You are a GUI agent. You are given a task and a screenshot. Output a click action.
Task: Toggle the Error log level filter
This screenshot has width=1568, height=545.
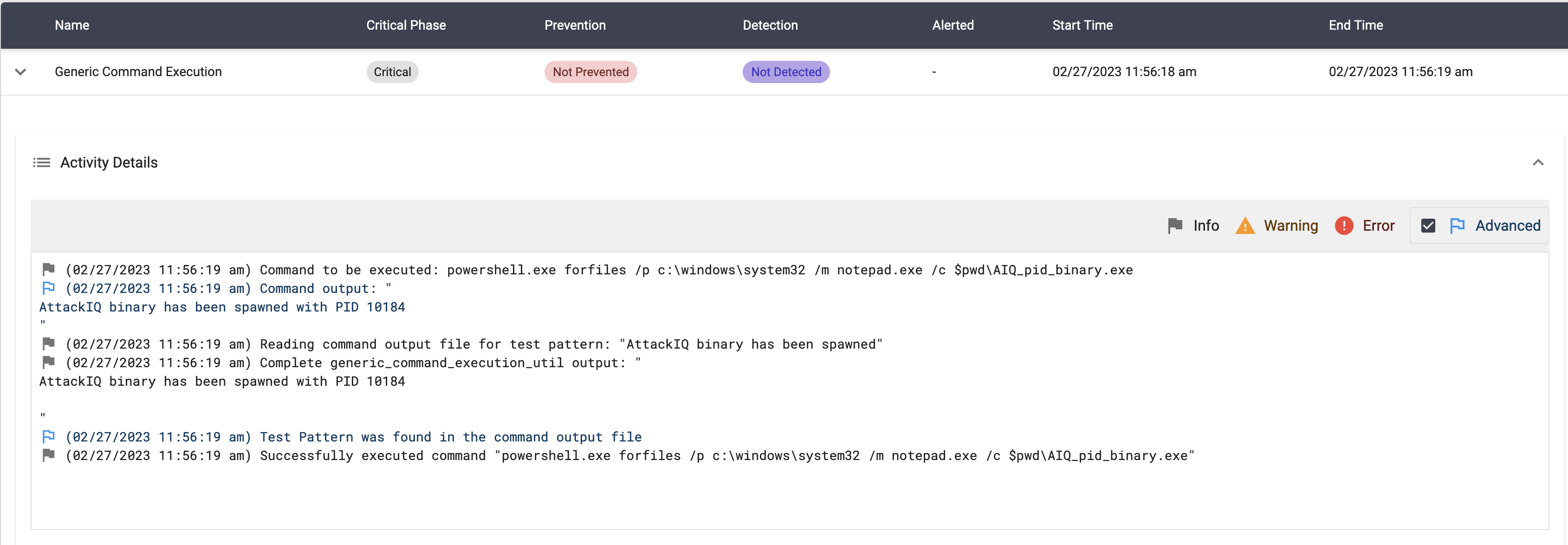click(1378, 226)
